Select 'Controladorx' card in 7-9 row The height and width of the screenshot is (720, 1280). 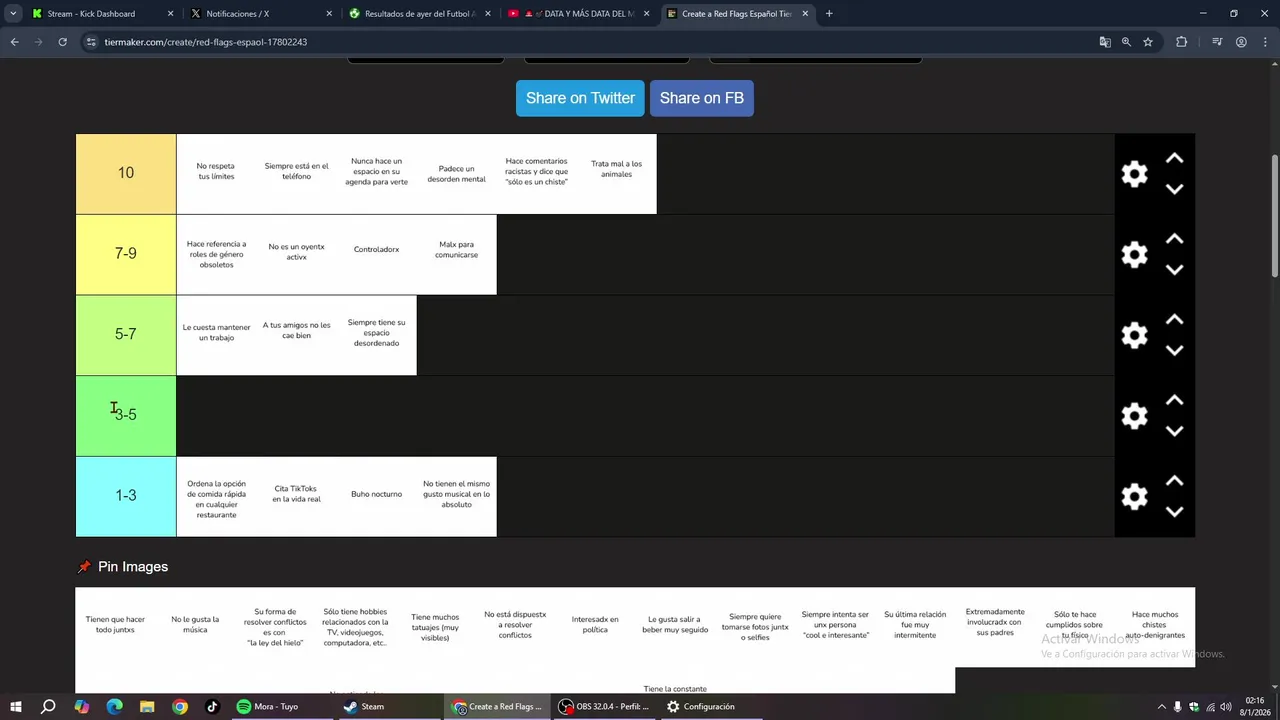coord(376,254)
